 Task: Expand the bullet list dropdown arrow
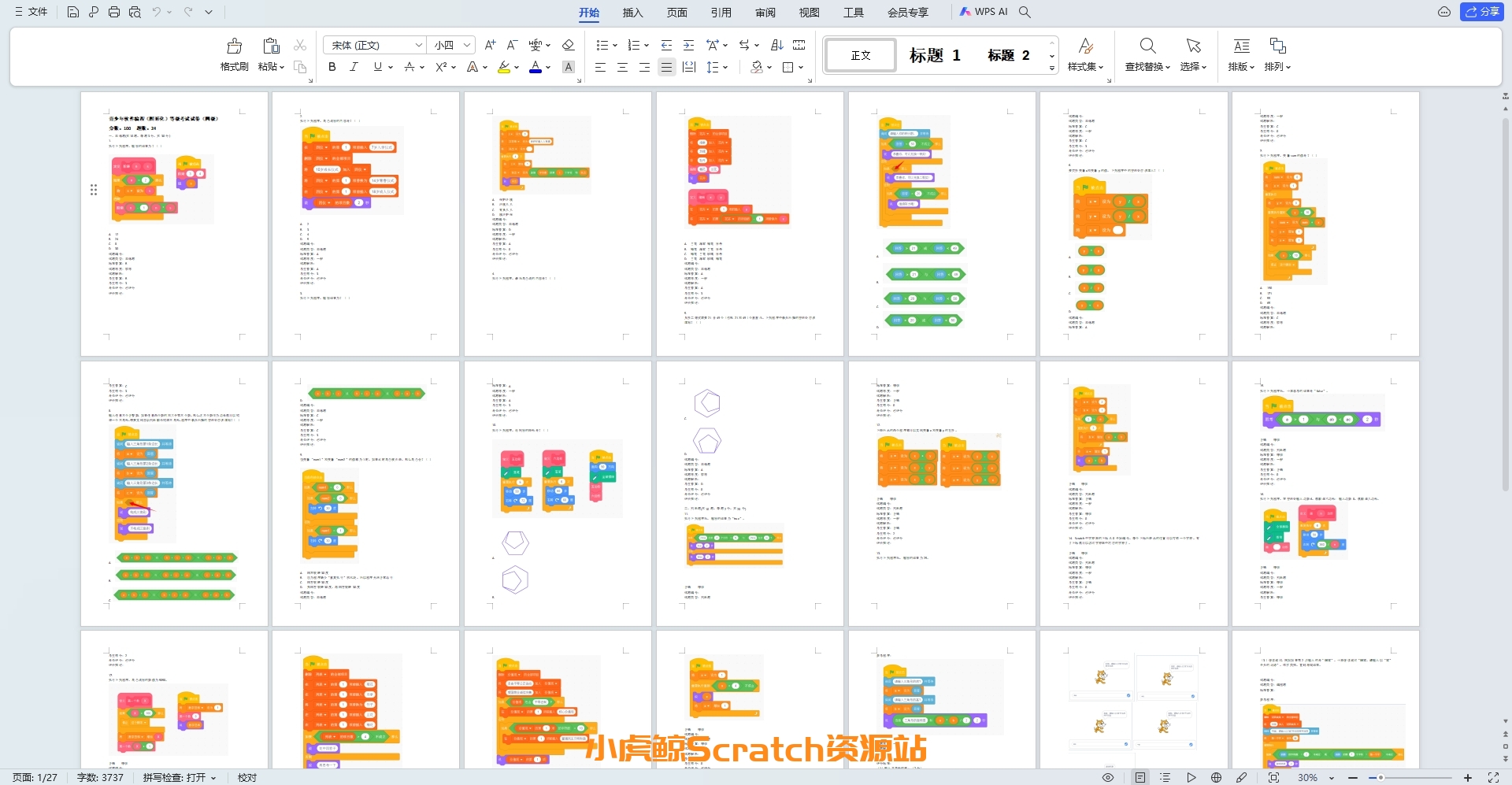pyautogui.click(x=615, y=46)
